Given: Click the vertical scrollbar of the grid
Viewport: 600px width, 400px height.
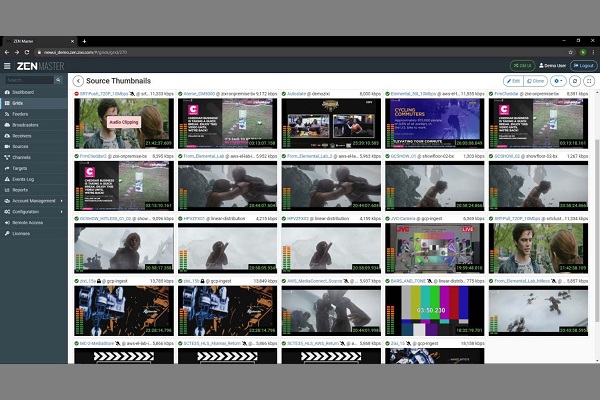Looking at the screenshot, I should click(597, 231).
